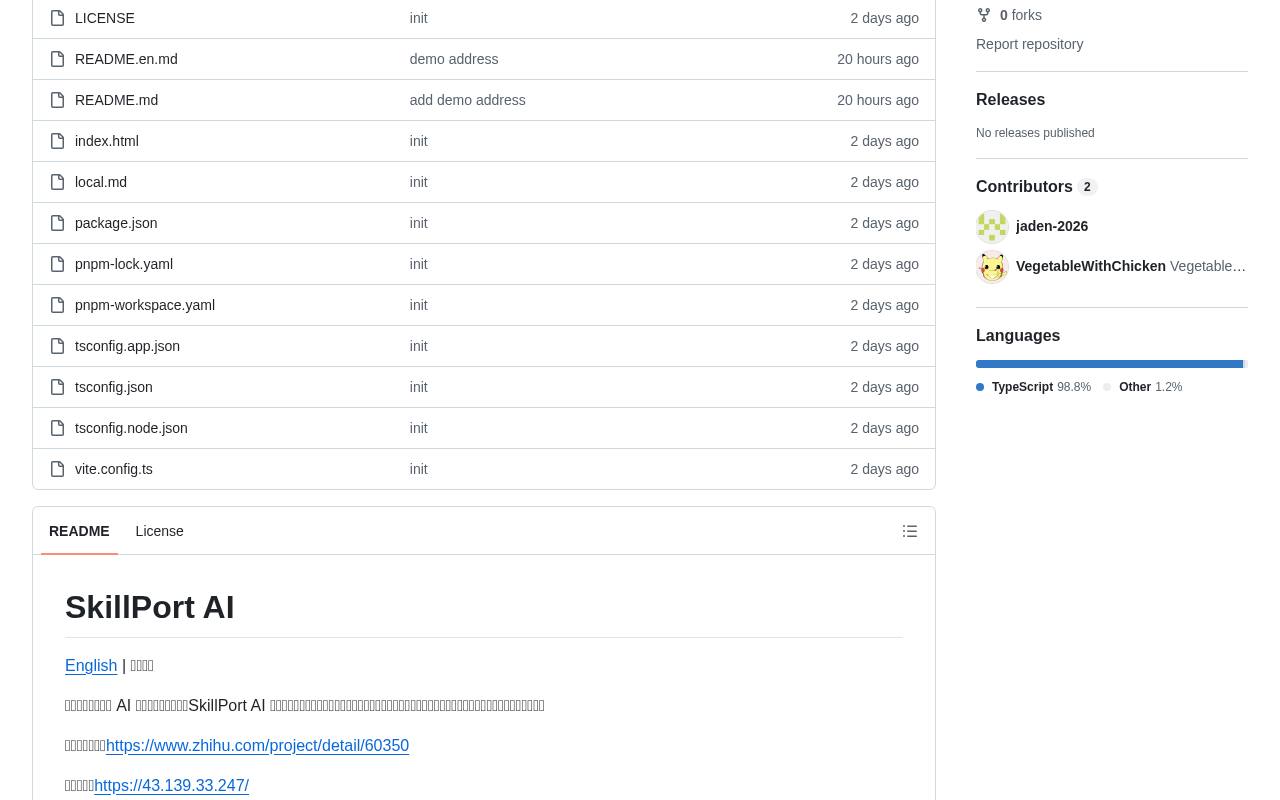Click the file icon beside pnpm-workspace.yaml
Screen dimensions: 1280x800
click(x=57, y=305)
